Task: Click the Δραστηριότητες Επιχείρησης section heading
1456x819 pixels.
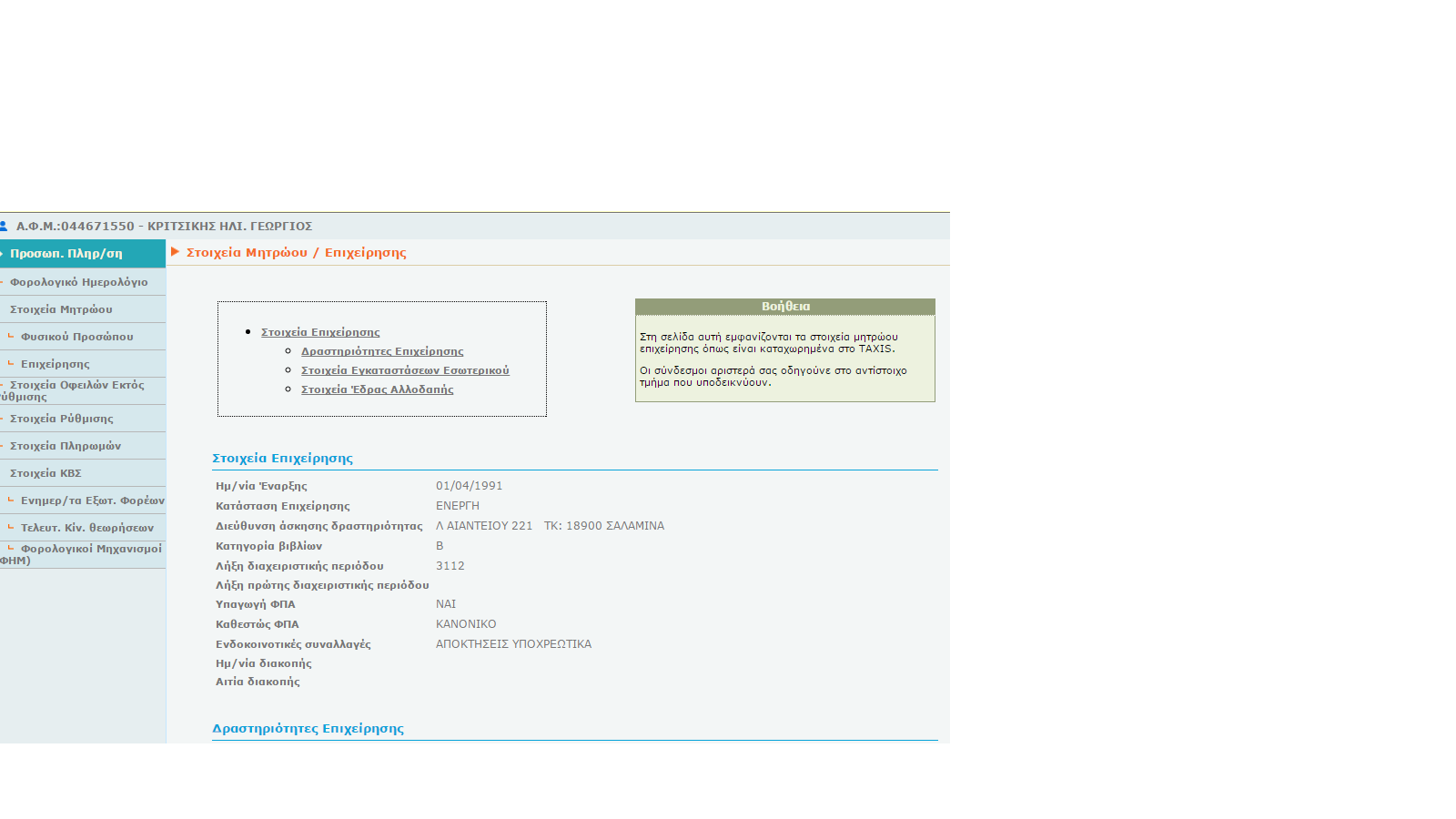Action: pos(308,729)
